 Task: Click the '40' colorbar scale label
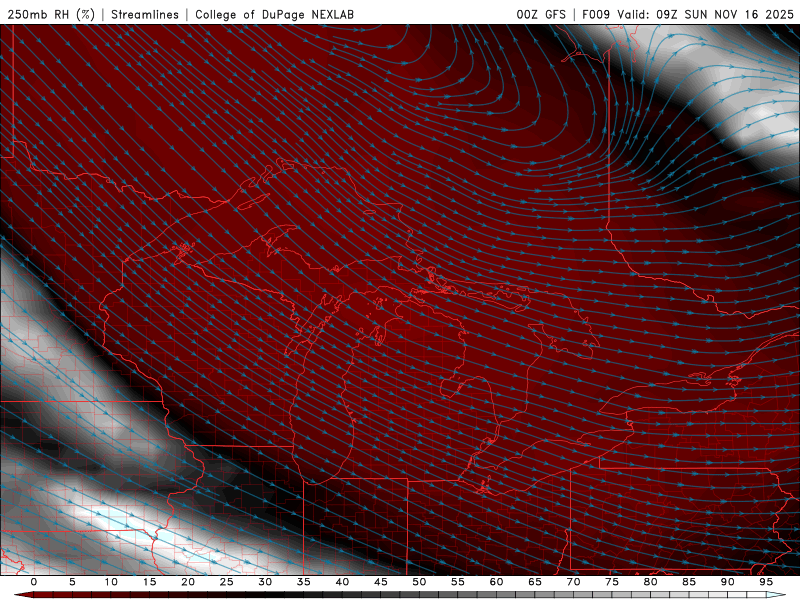coord(342,582)
